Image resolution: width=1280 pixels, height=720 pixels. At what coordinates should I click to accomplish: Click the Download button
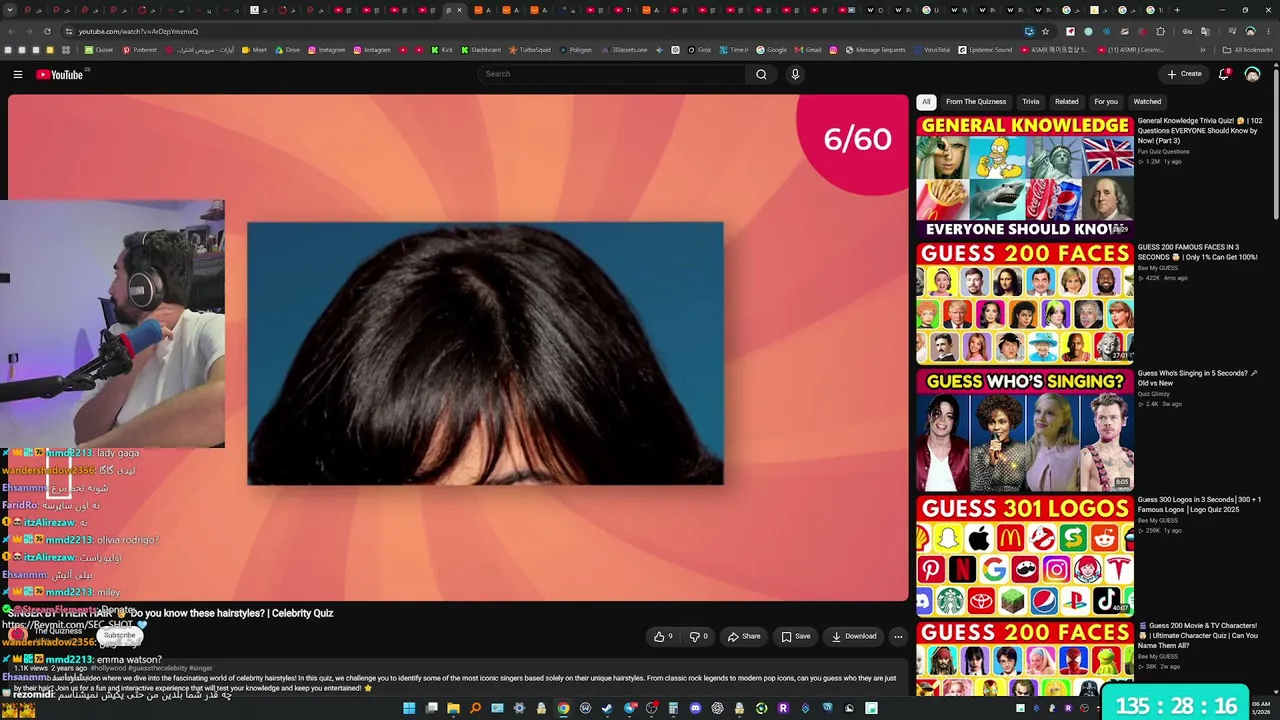854,636
